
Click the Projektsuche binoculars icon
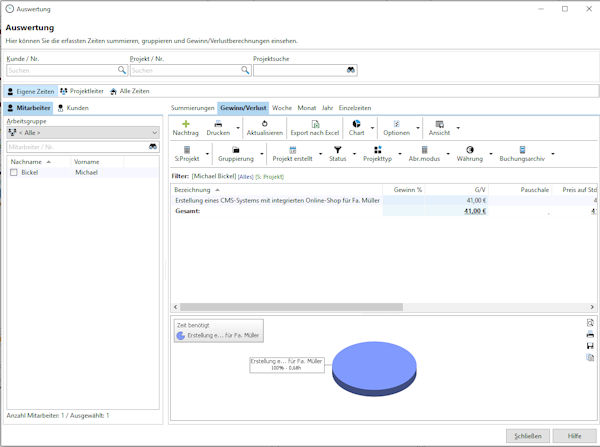point(351,70)
